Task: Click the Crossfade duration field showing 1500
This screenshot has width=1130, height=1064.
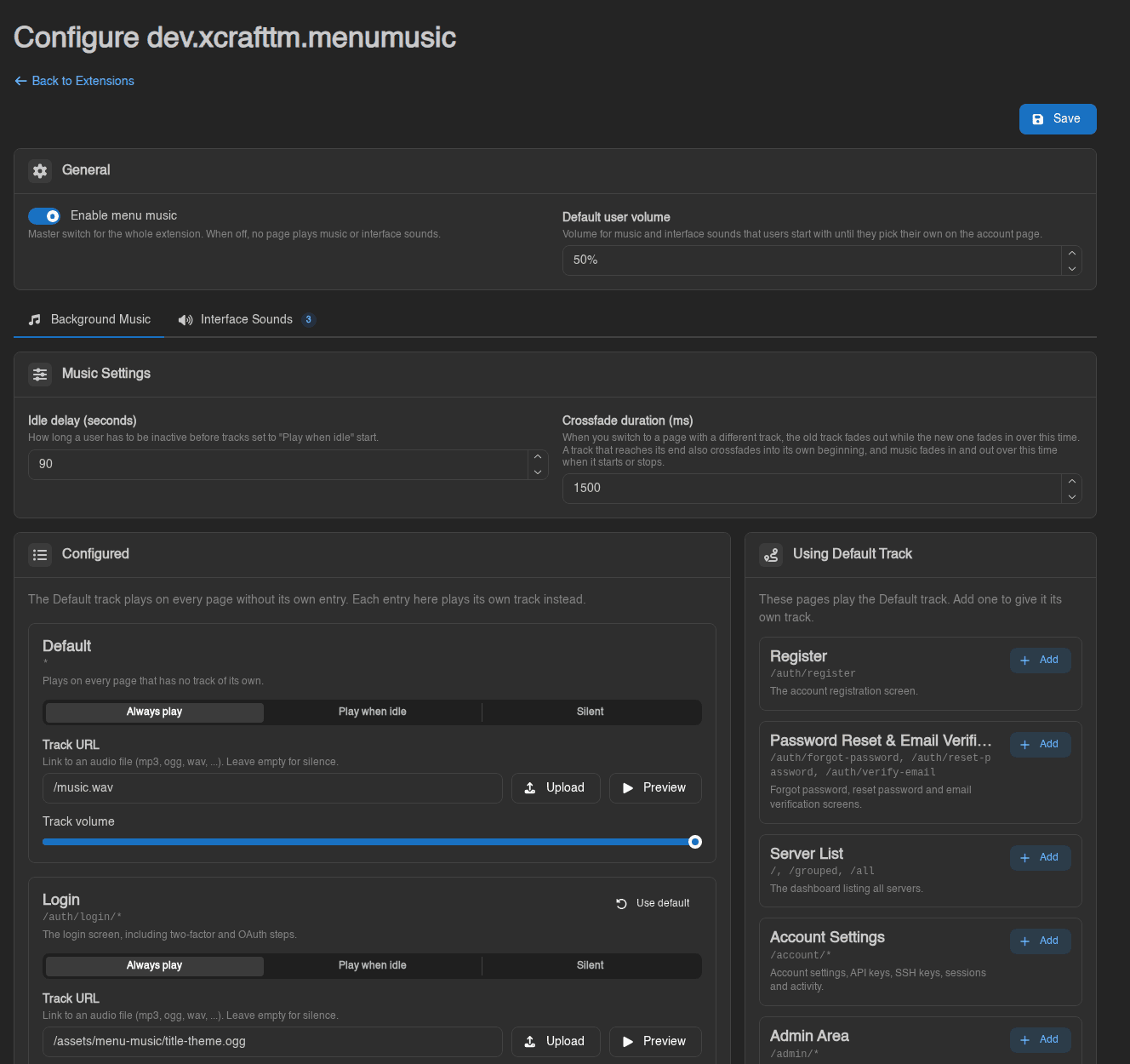Action: [x=813, y=489]
